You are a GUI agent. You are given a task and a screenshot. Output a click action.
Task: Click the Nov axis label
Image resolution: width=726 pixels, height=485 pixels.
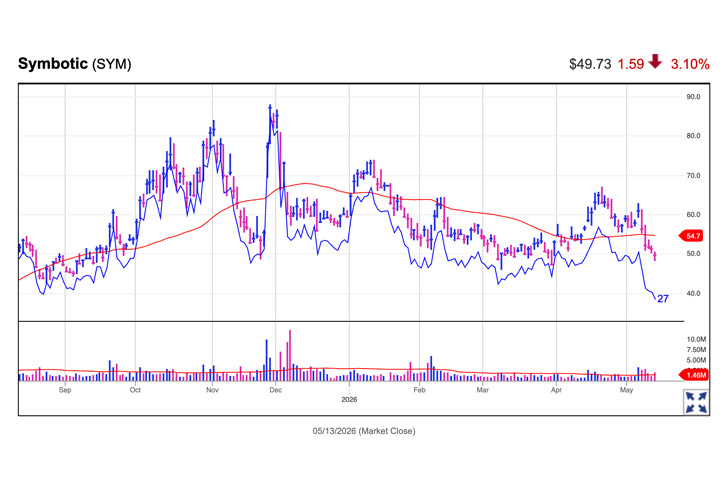(x=212, y=390)
